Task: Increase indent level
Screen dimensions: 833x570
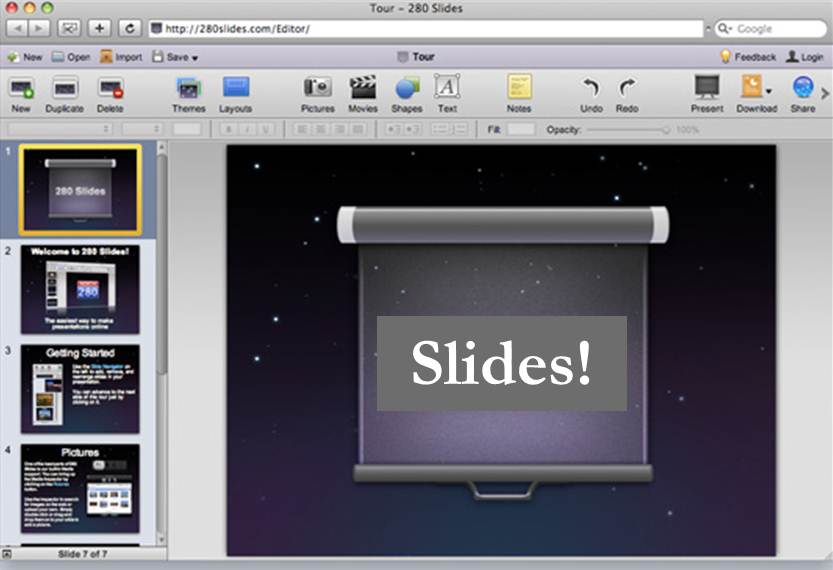Action: tap(412, 129)
